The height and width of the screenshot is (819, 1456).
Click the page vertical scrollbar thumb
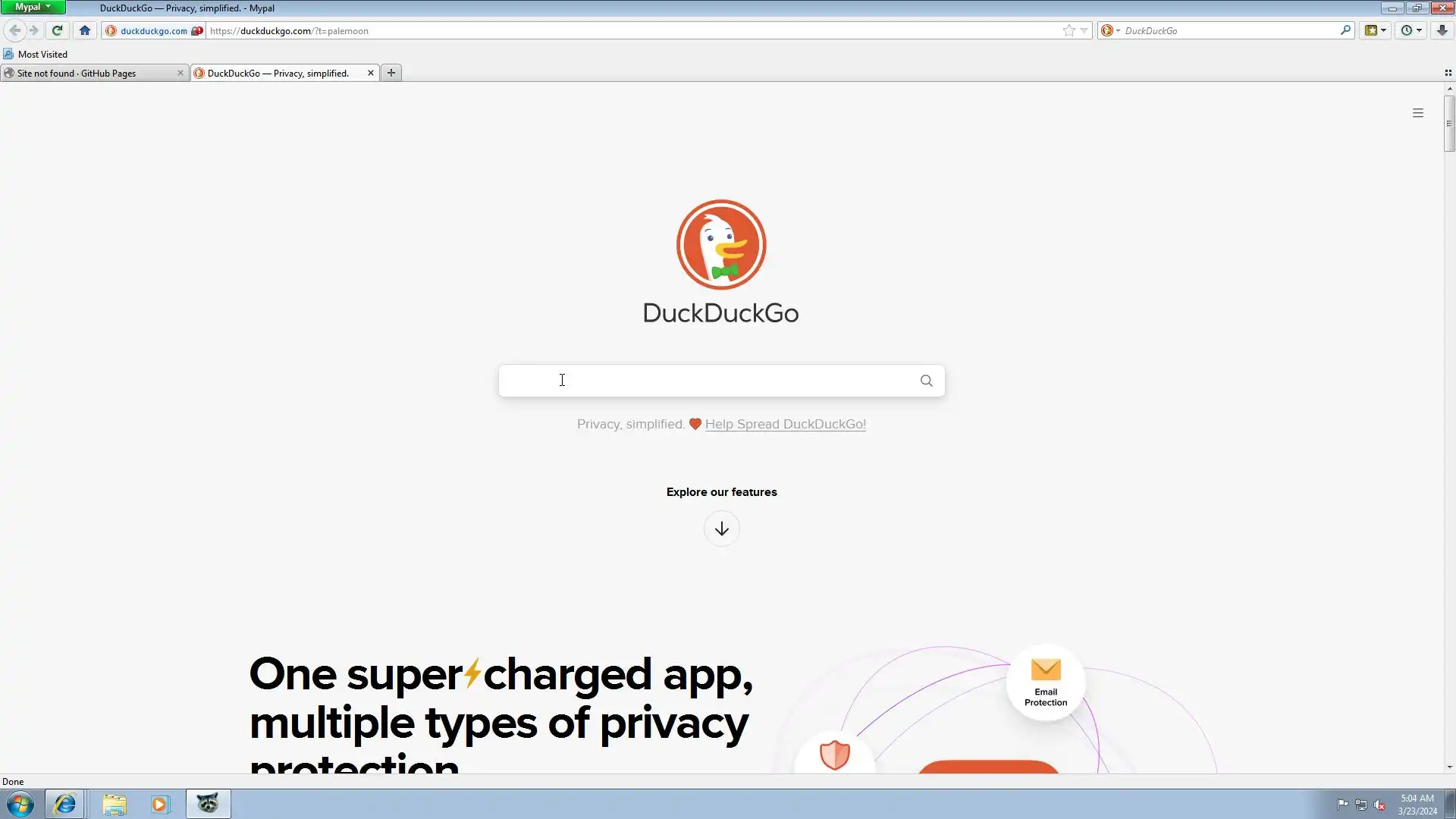point(1449,124)
